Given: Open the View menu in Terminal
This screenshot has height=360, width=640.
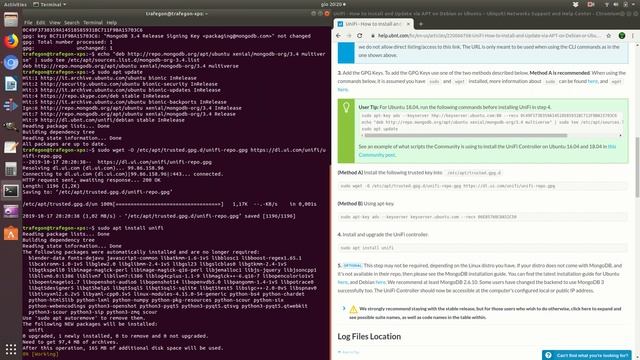Looking at the screenshot, I should pyautogui.click(x=55, y=22).
